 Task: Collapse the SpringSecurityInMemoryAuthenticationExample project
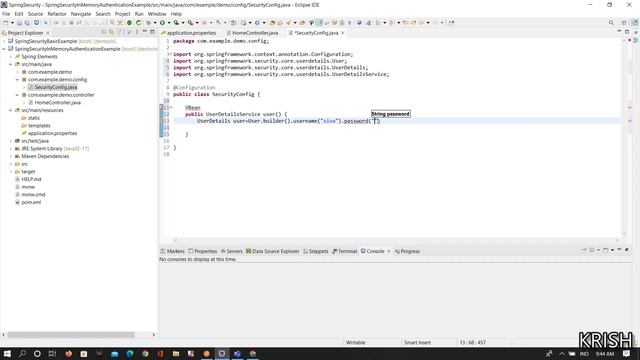[x=4, y=49]
